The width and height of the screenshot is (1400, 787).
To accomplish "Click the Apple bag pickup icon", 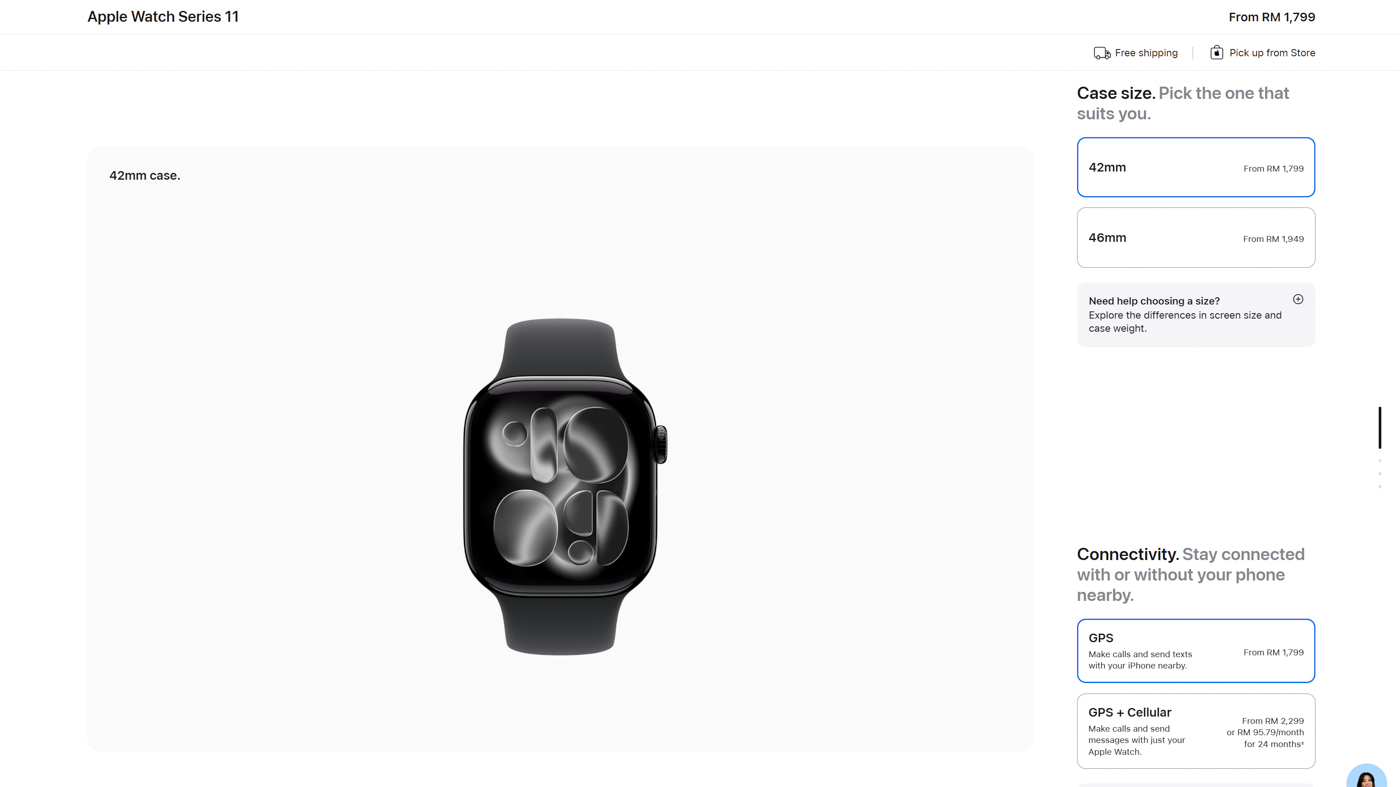I will pyautogui.click(x=1216, y=53).
